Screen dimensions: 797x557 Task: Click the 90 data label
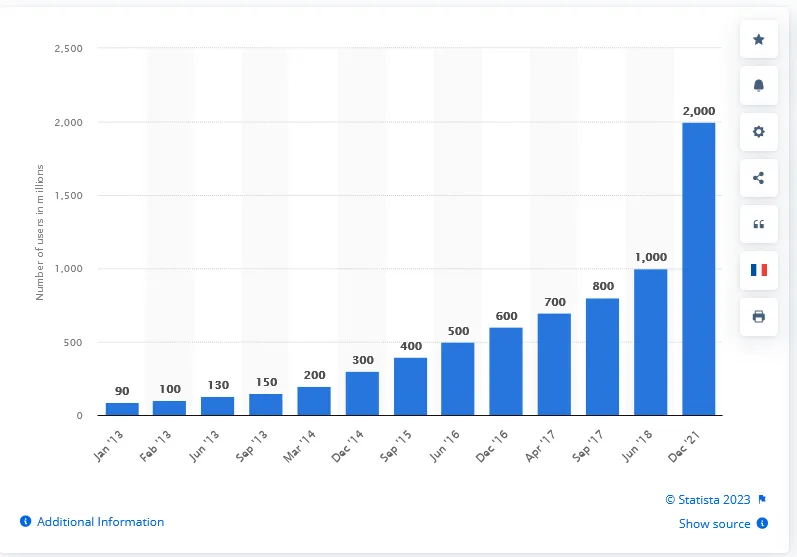coord(122,391)
